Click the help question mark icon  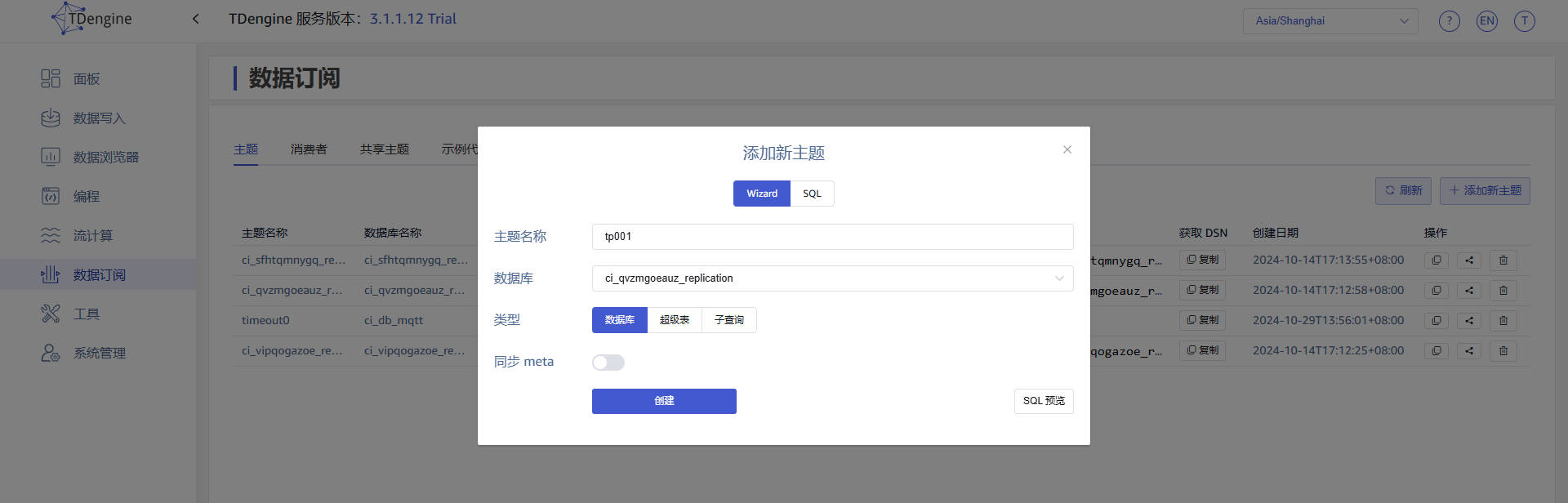pos(1449,21)
